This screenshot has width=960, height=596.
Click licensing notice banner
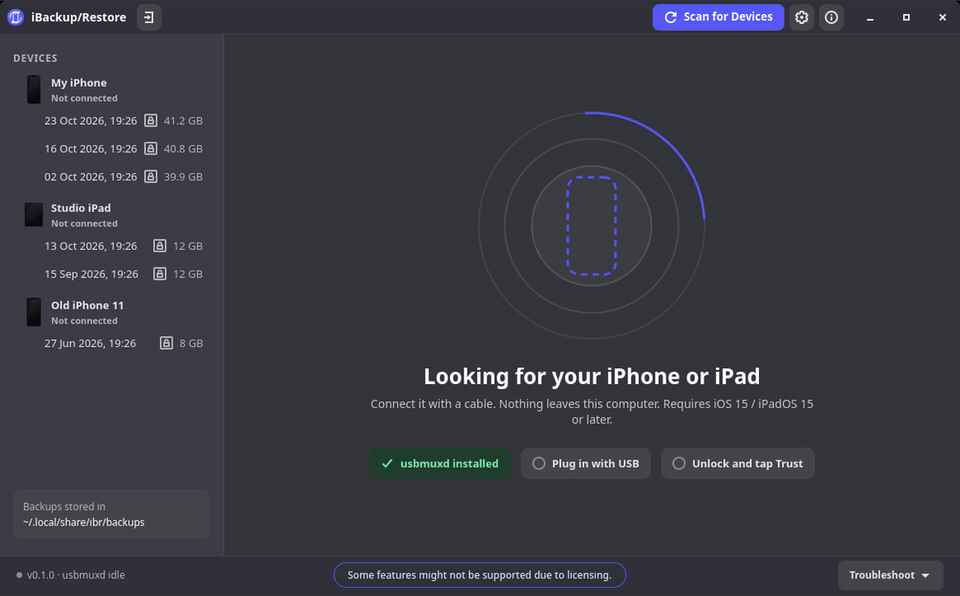[480, 575]
